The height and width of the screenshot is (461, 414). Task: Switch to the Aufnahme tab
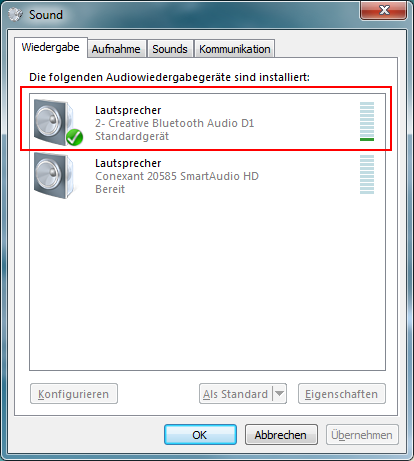[116, 49]
